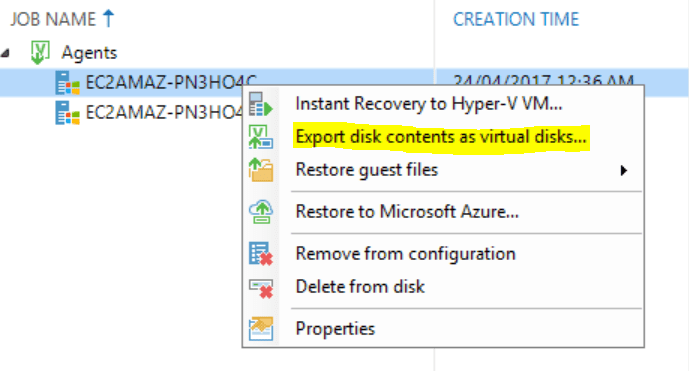
Task: Collapse the Agents tree node
Action: click(5, 54)
